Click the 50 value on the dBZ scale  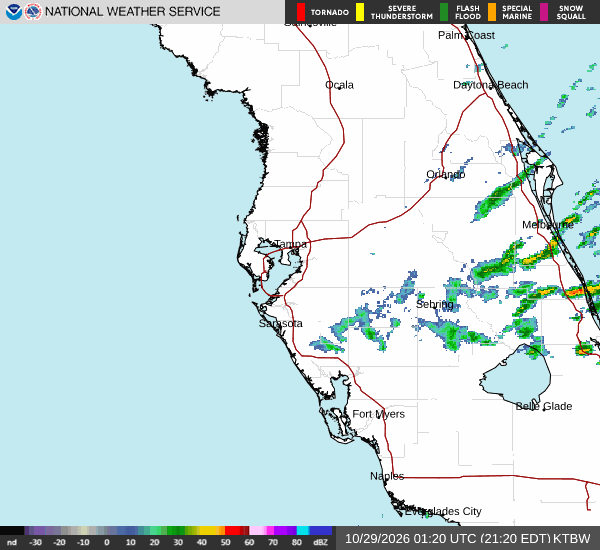pyautogui.click(x=225, y=542)
